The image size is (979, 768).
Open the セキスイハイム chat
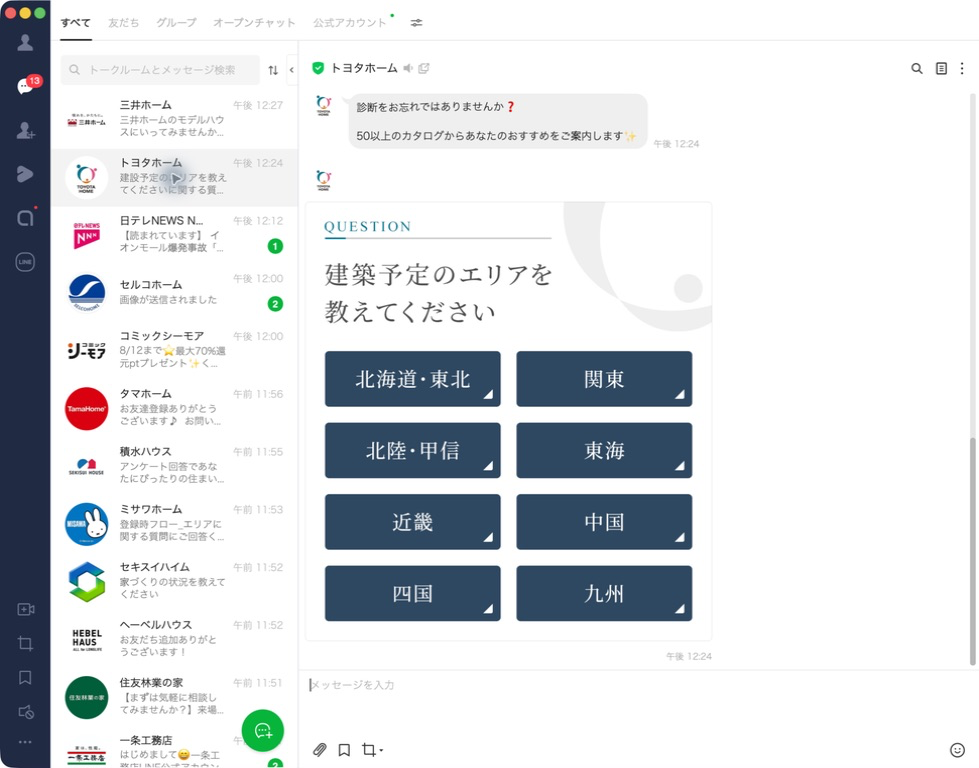(x=174, y=581)
